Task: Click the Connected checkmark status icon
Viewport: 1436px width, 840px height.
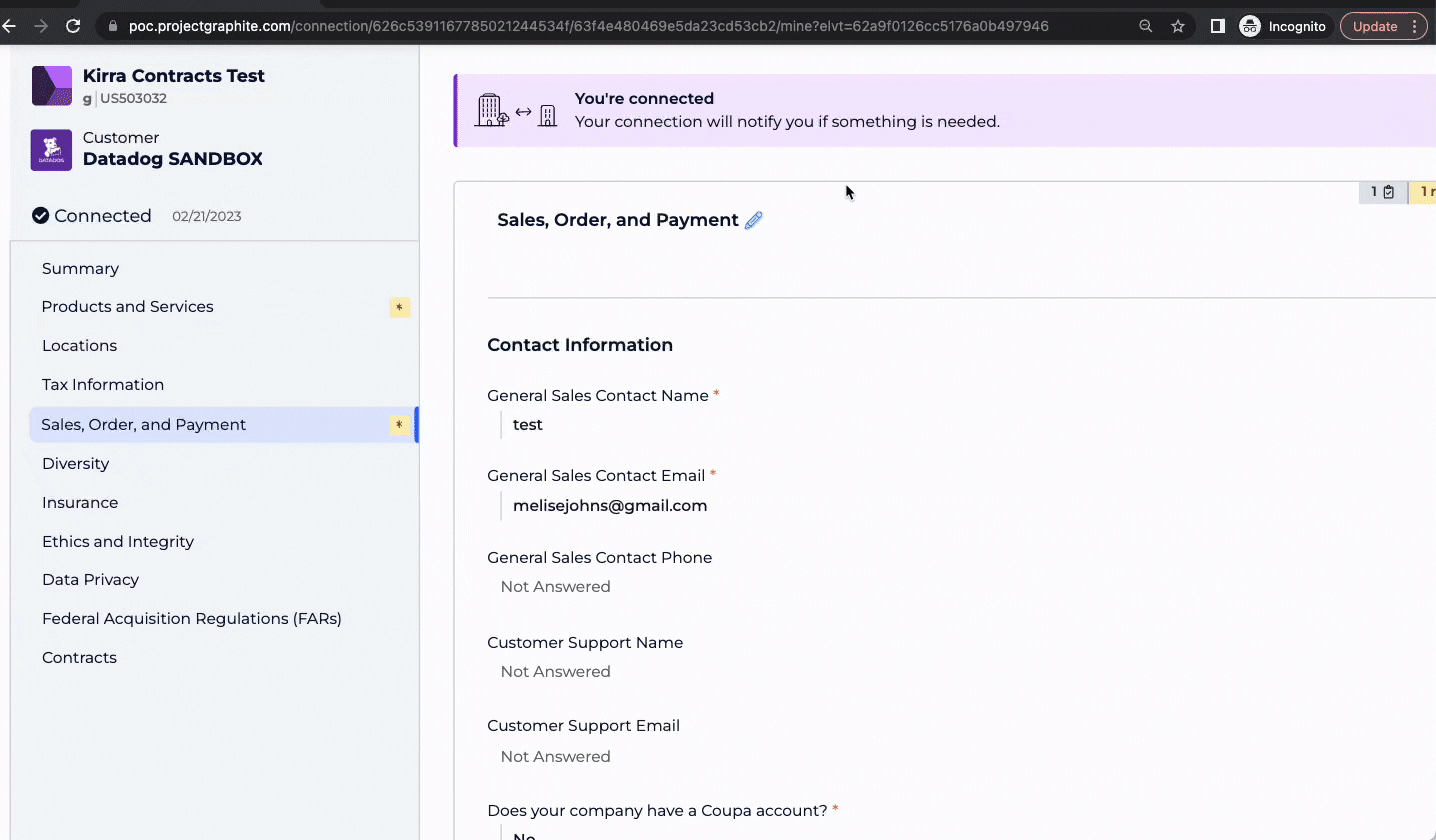Action: pos(41,215)
